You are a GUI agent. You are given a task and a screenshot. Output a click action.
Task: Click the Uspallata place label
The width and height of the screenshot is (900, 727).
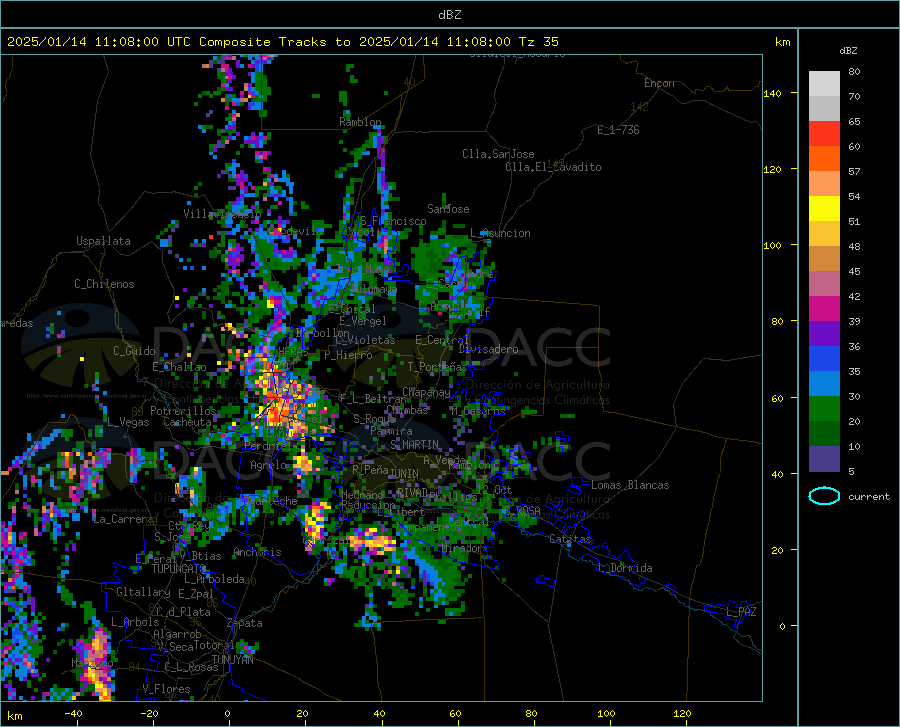point(103,242)
